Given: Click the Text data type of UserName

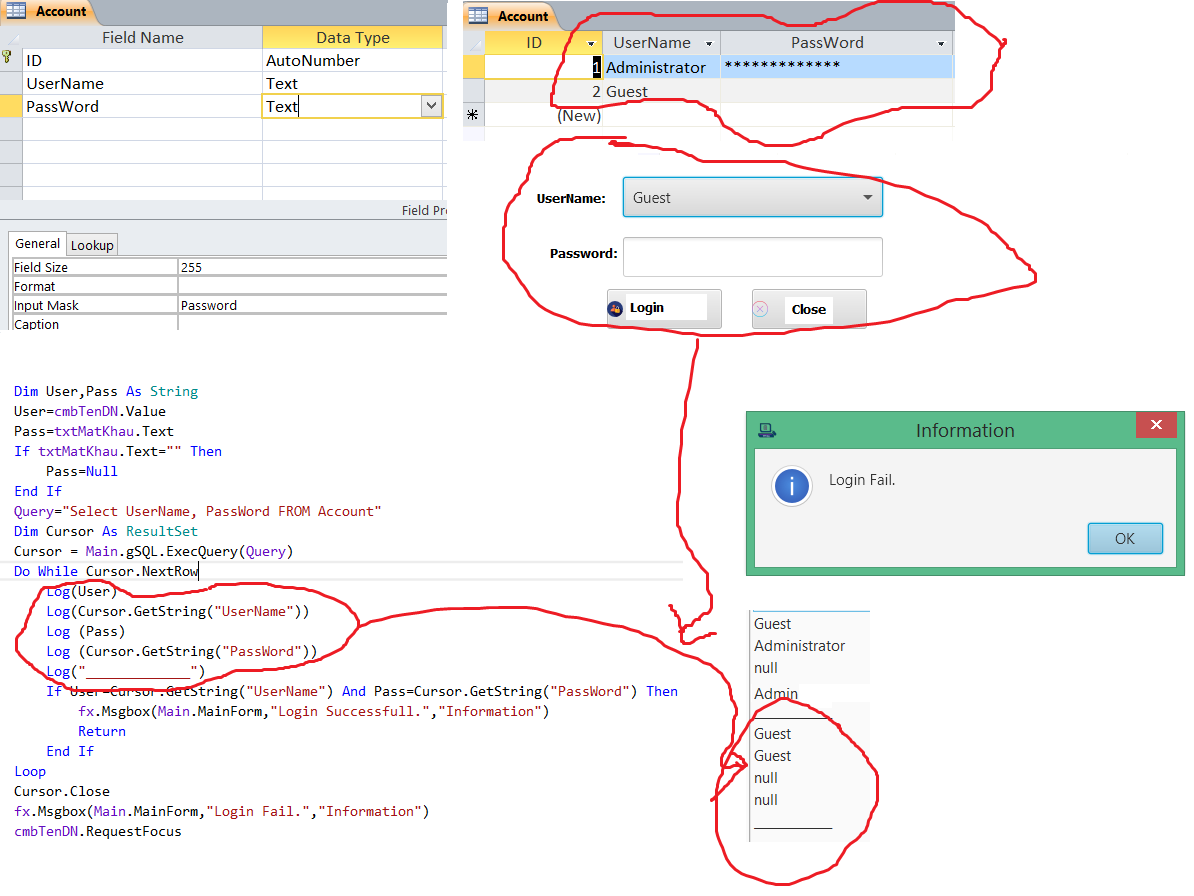Looking at the screenshot, I should (x=353, y=83).
